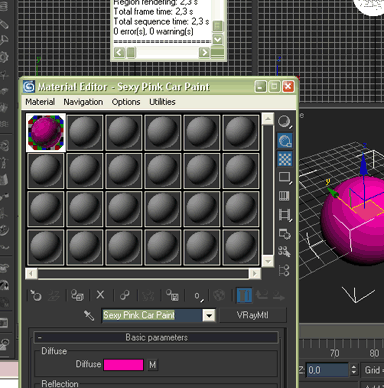The width and height of the screenshot is (384, 388).
Task: Click the render log horizontal scroll thumb
Action: [131, 52]
